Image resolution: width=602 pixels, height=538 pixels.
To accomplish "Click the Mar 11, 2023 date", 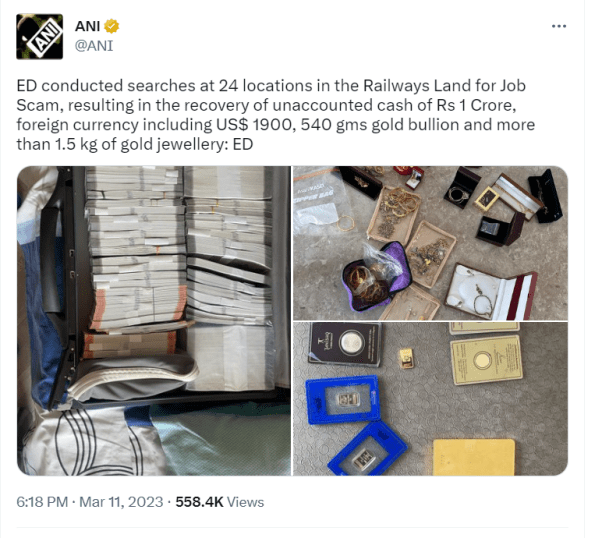I will 121,502.
